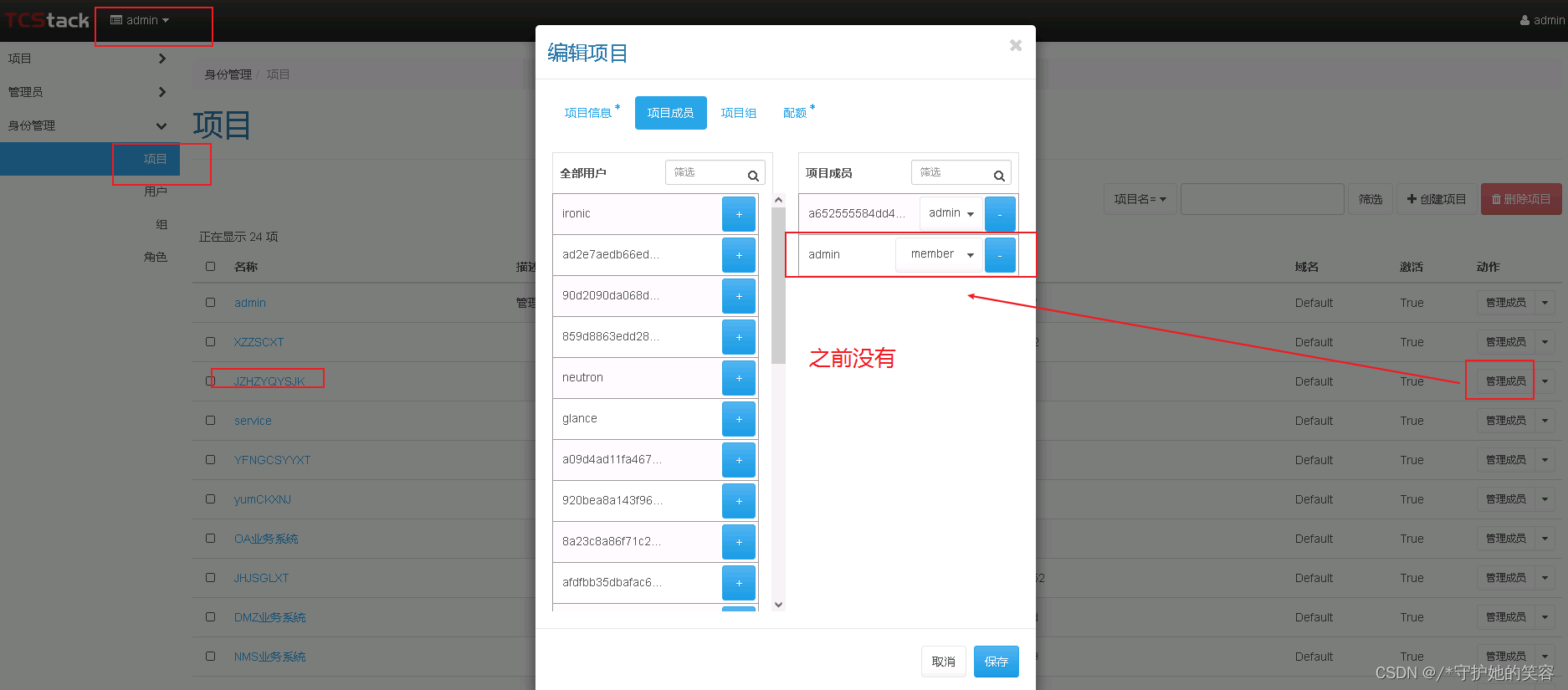Add user a09d4ad11fa467... to project

(x=738, y=460)
